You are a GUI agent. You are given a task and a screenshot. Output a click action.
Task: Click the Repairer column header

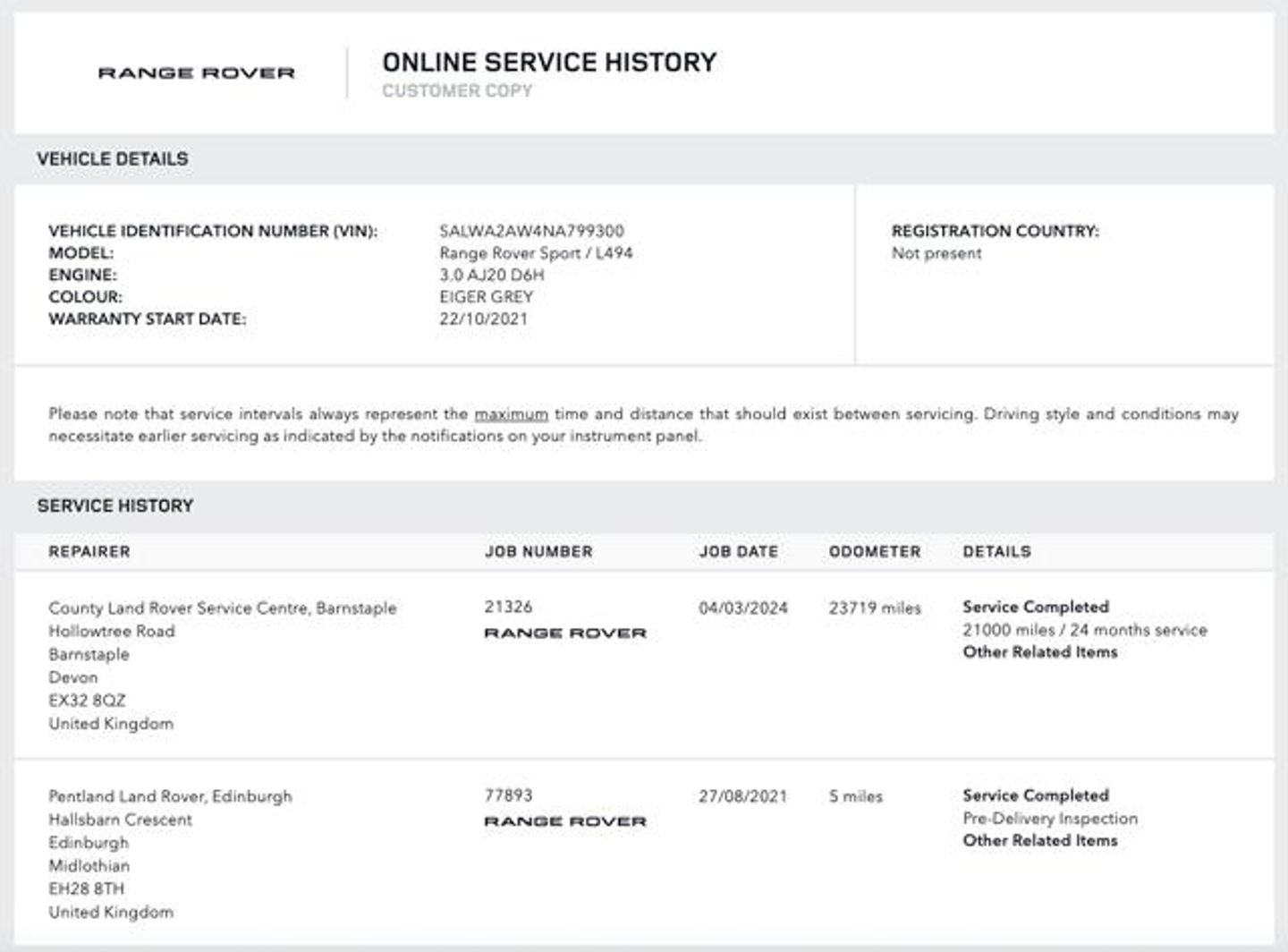point(89,552)
